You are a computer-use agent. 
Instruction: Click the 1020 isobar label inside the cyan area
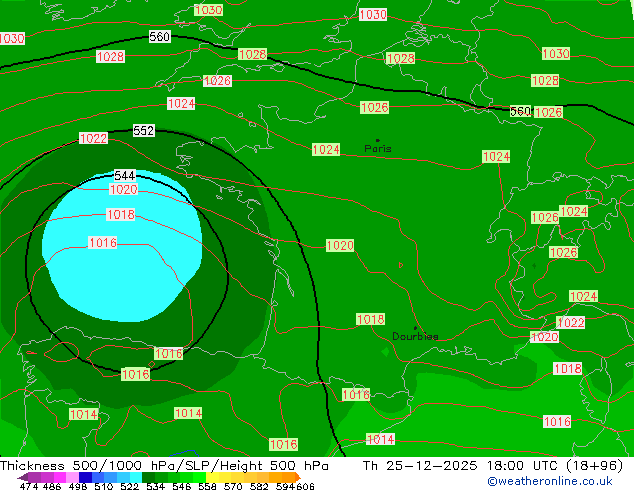(x=124, y=189)
